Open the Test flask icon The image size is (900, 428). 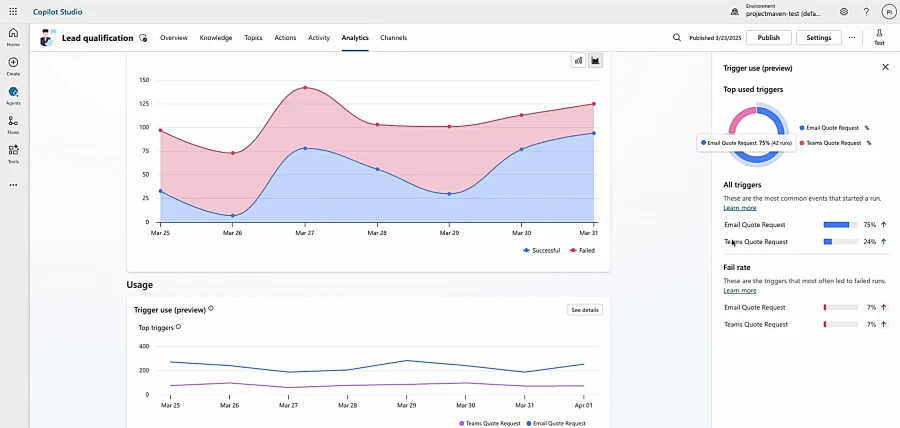tap(879, 37)
